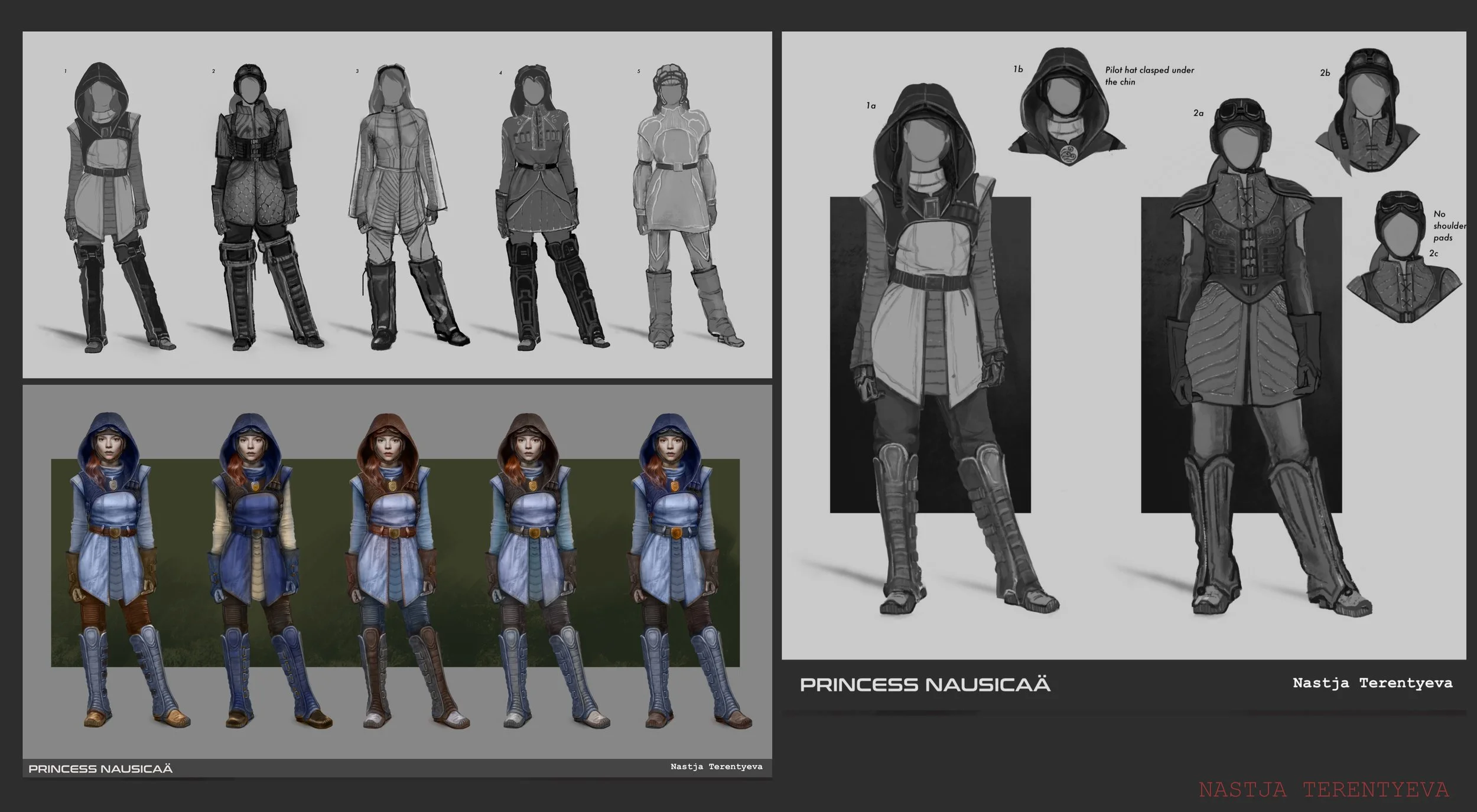Viewport: 1477px width, 812px height.
Task: Expand annotation marker 1a above hooded figure
Action: tap(871, 106)
